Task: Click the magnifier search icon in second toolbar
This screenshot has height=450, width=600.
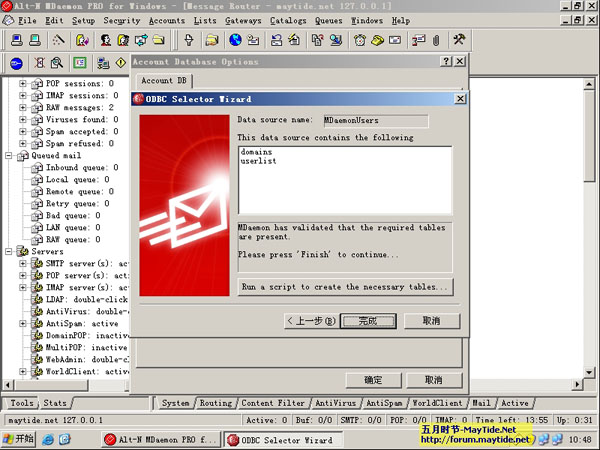Action: [57, 63]
